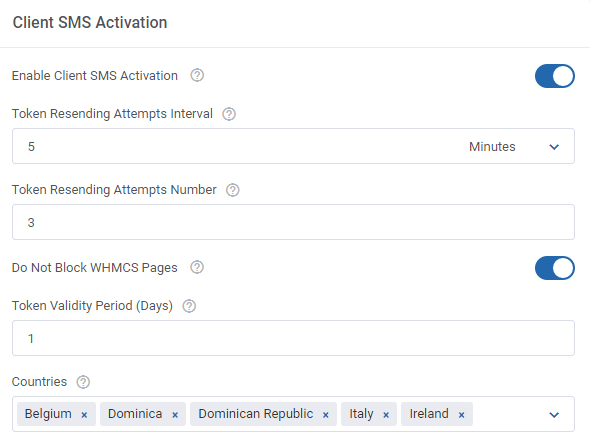Remove Italy tag from countries
590x443 pixels.
pos(386,415)
